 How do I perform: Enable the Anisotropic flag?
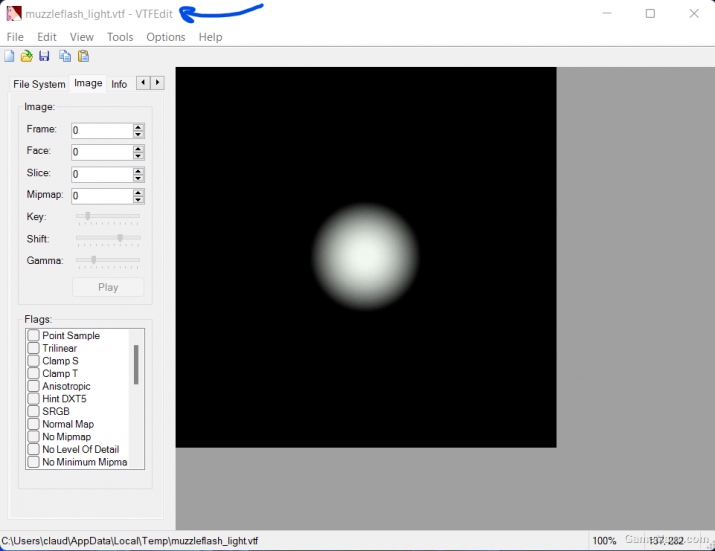[33, 386]
